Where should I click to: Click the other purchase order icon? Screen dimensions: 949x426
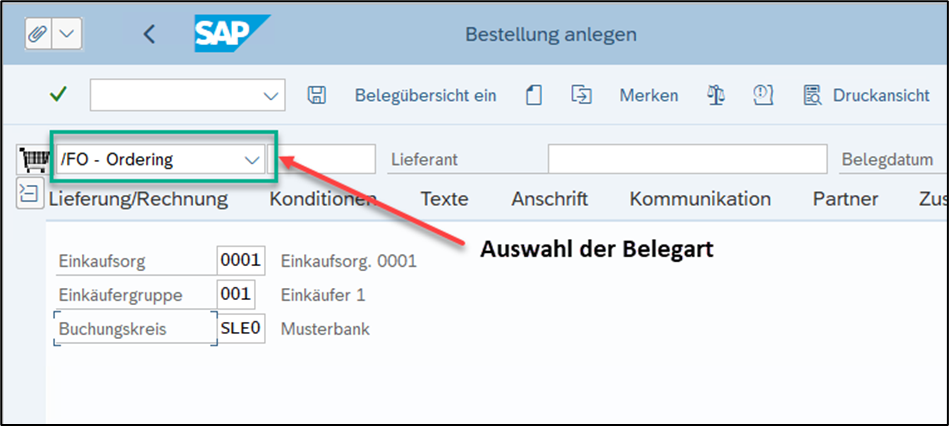coord(581,95)
